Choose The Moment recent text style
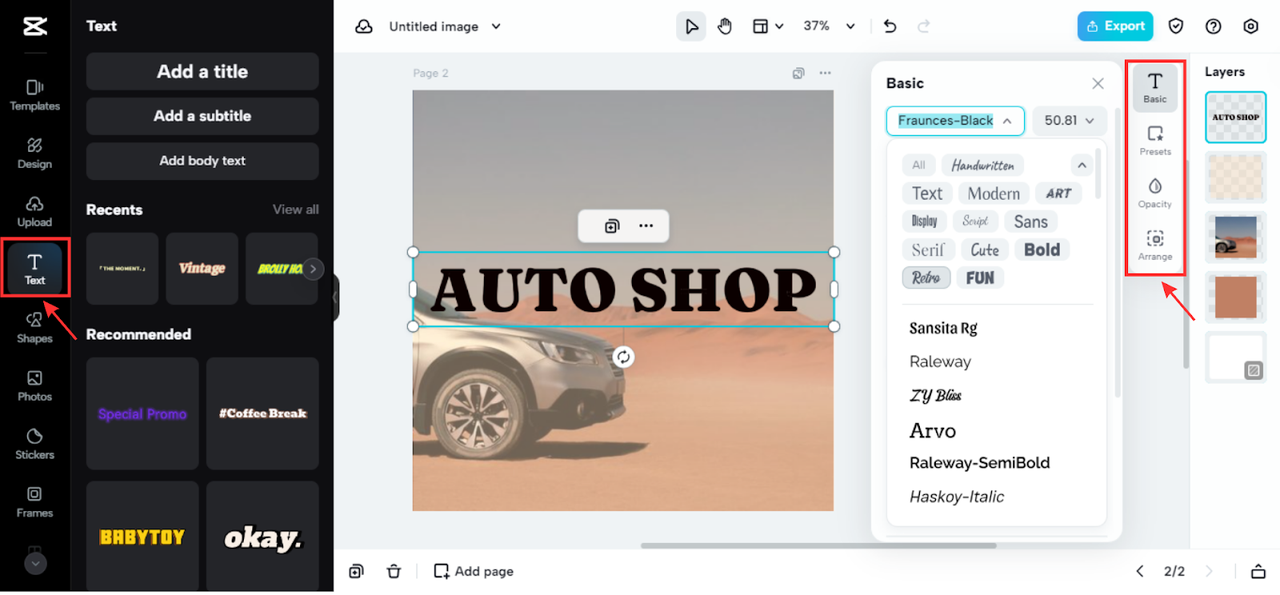This screenshot has width=1280, height=595. coord(122,268)
